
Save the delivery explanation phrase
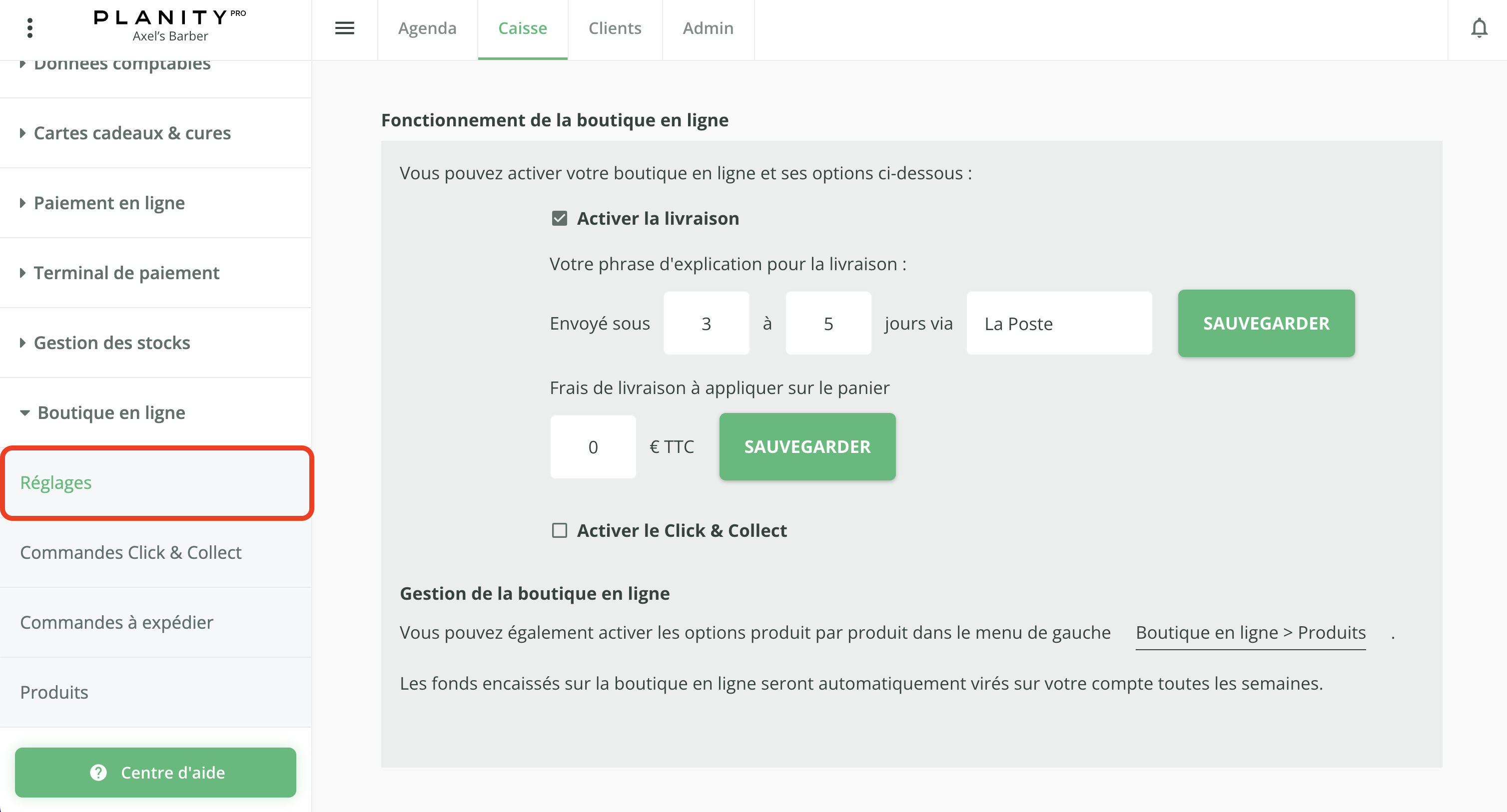1265,323
